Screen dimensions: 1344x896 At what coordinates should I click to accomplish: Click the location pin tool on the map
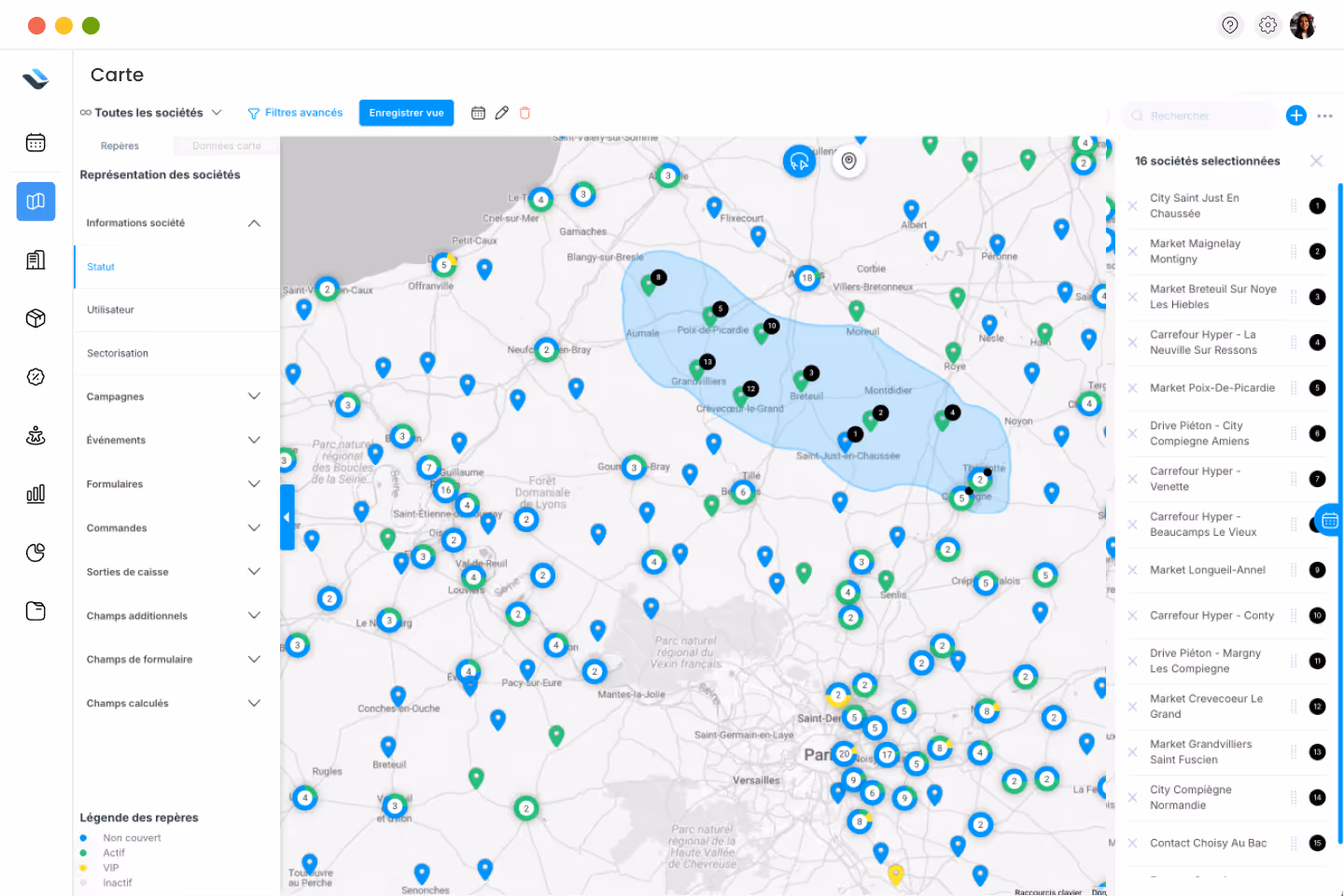(848, 161)
